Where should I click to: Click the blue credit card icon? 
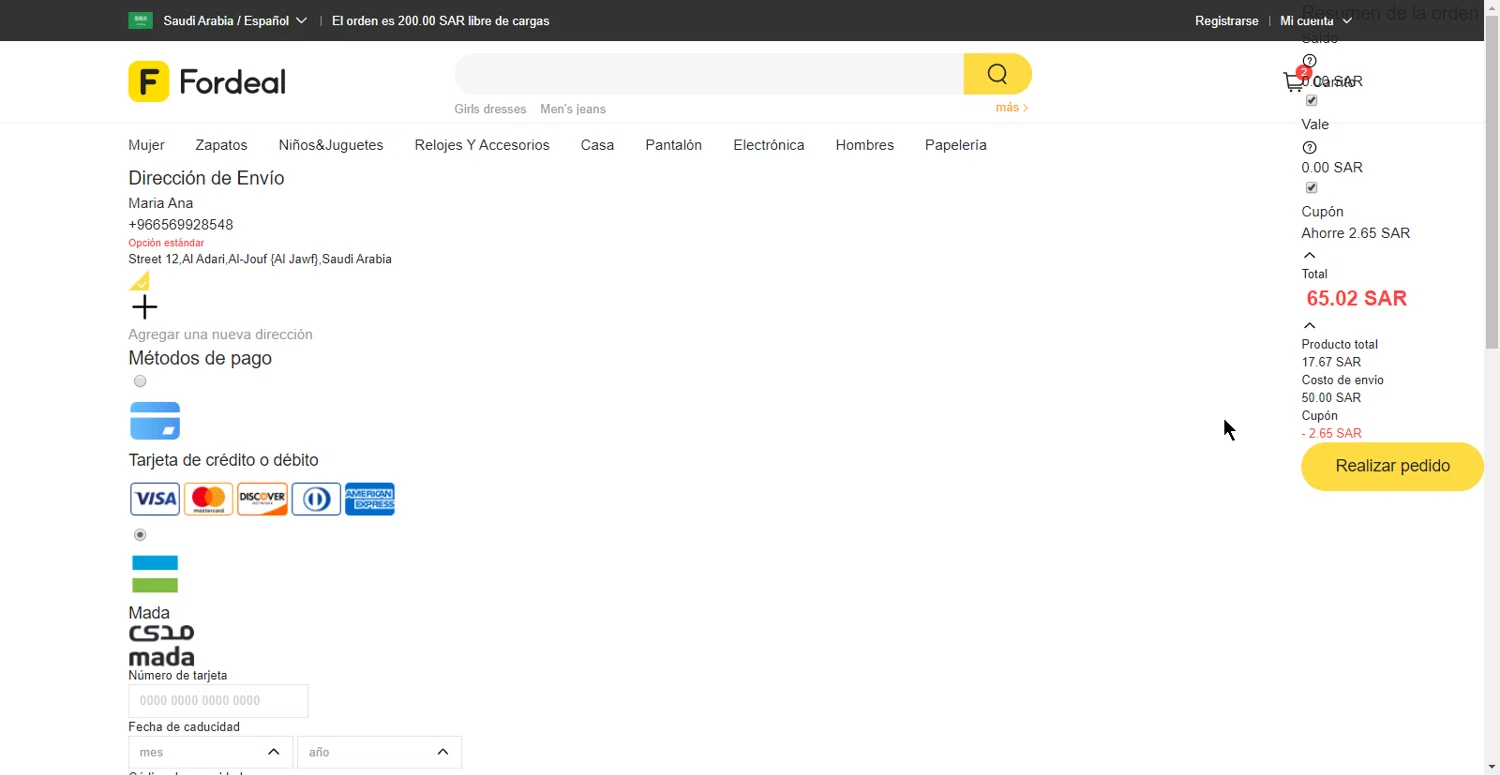155,421
